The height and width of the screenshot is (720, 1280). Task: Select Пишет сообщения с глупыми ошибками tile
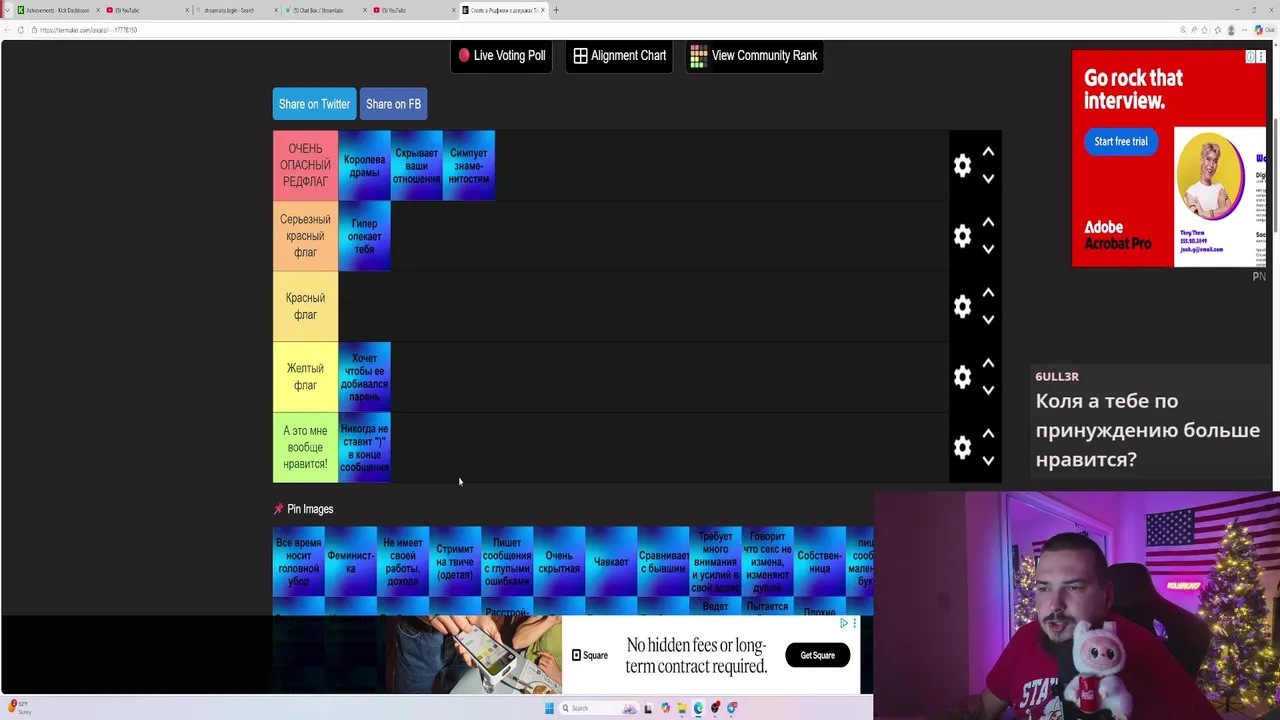click(x=507, y=561)
